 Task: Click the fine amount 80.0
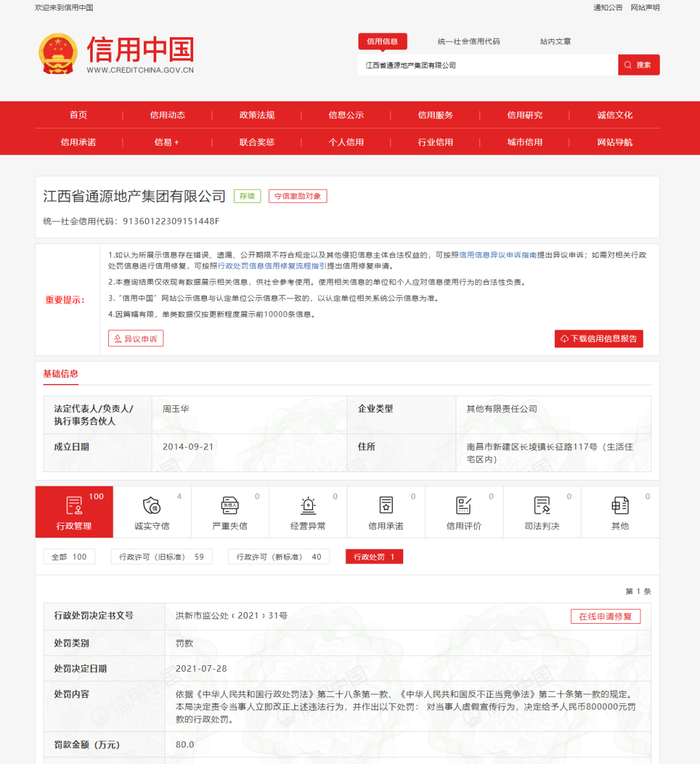coord(185,745)
